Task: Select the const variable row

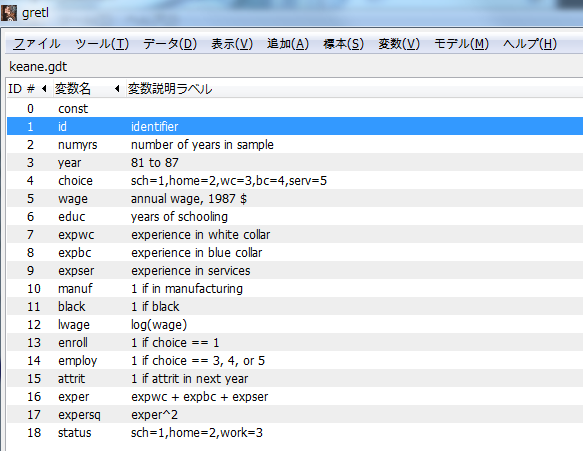Action: pyautogui.click(x=295, y=109)
